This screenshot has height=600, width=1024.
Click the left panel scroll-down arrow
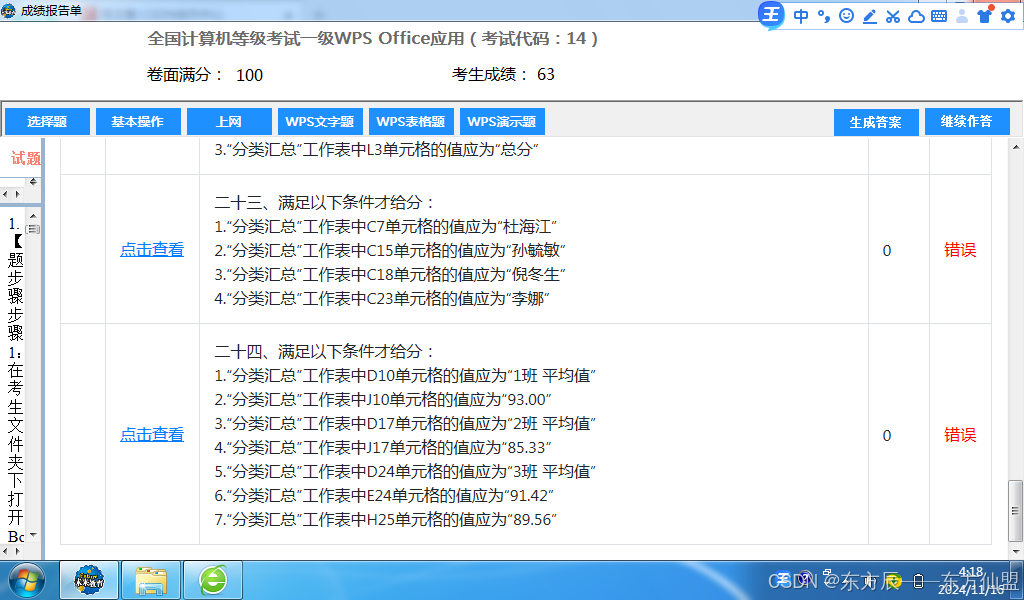coord(33,535)
